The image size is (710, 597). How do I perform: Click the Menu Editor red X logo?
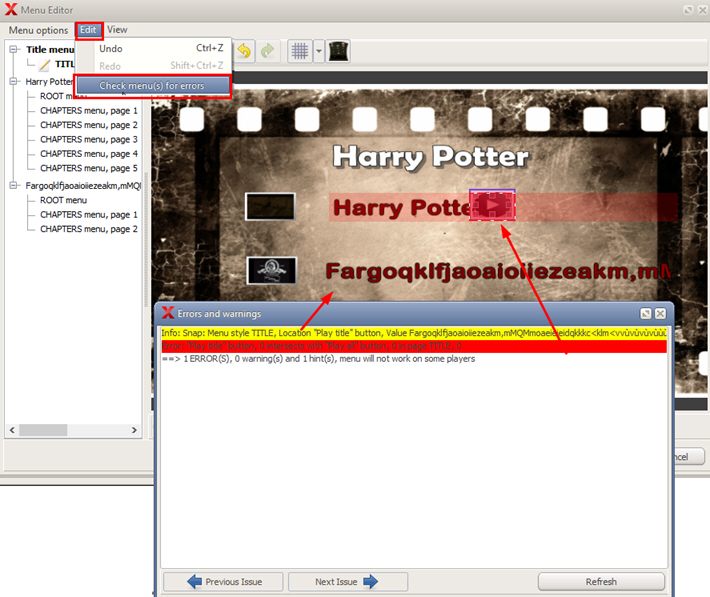11,10
